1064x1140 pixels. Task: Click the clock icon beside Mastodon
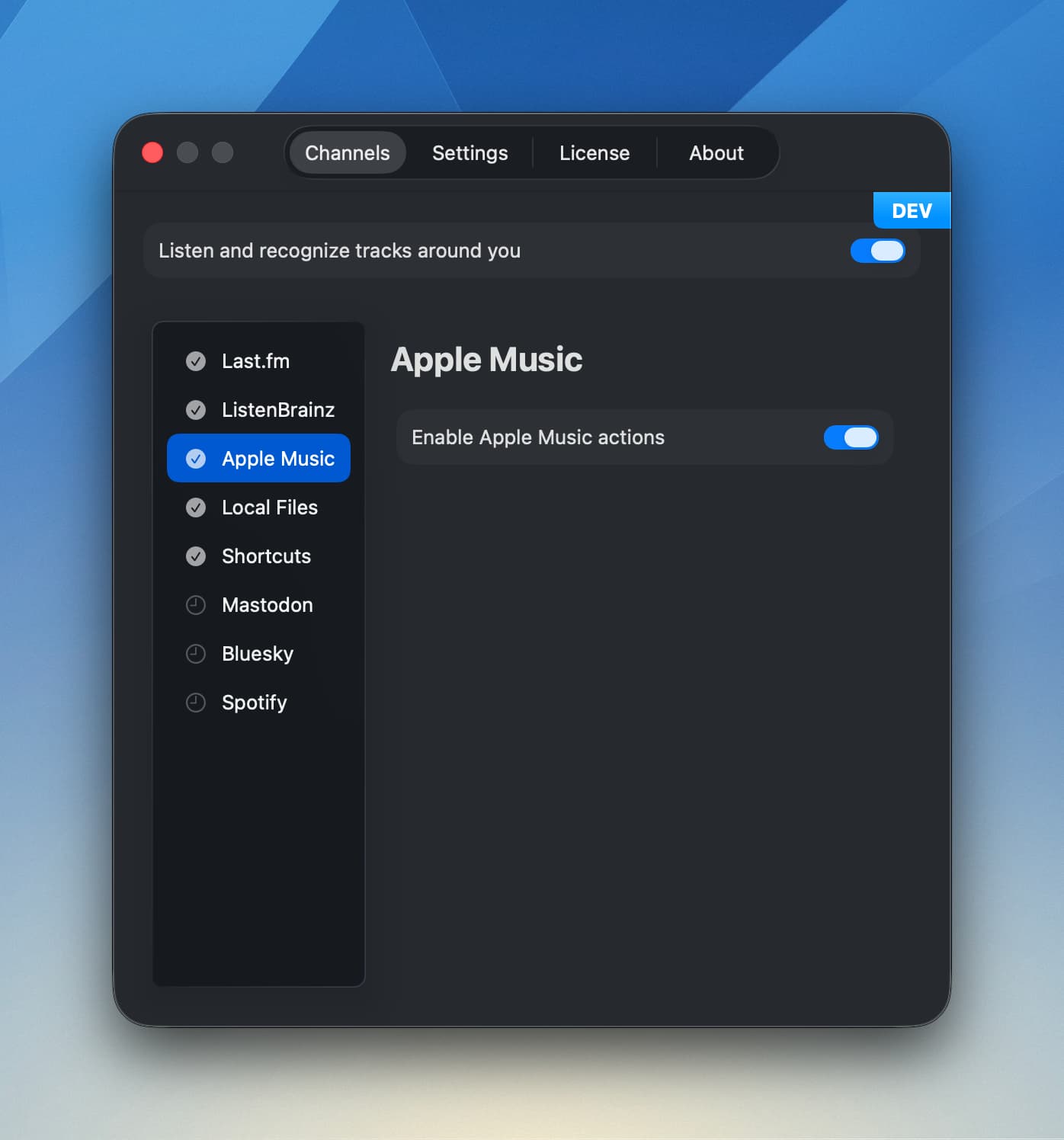196,605
